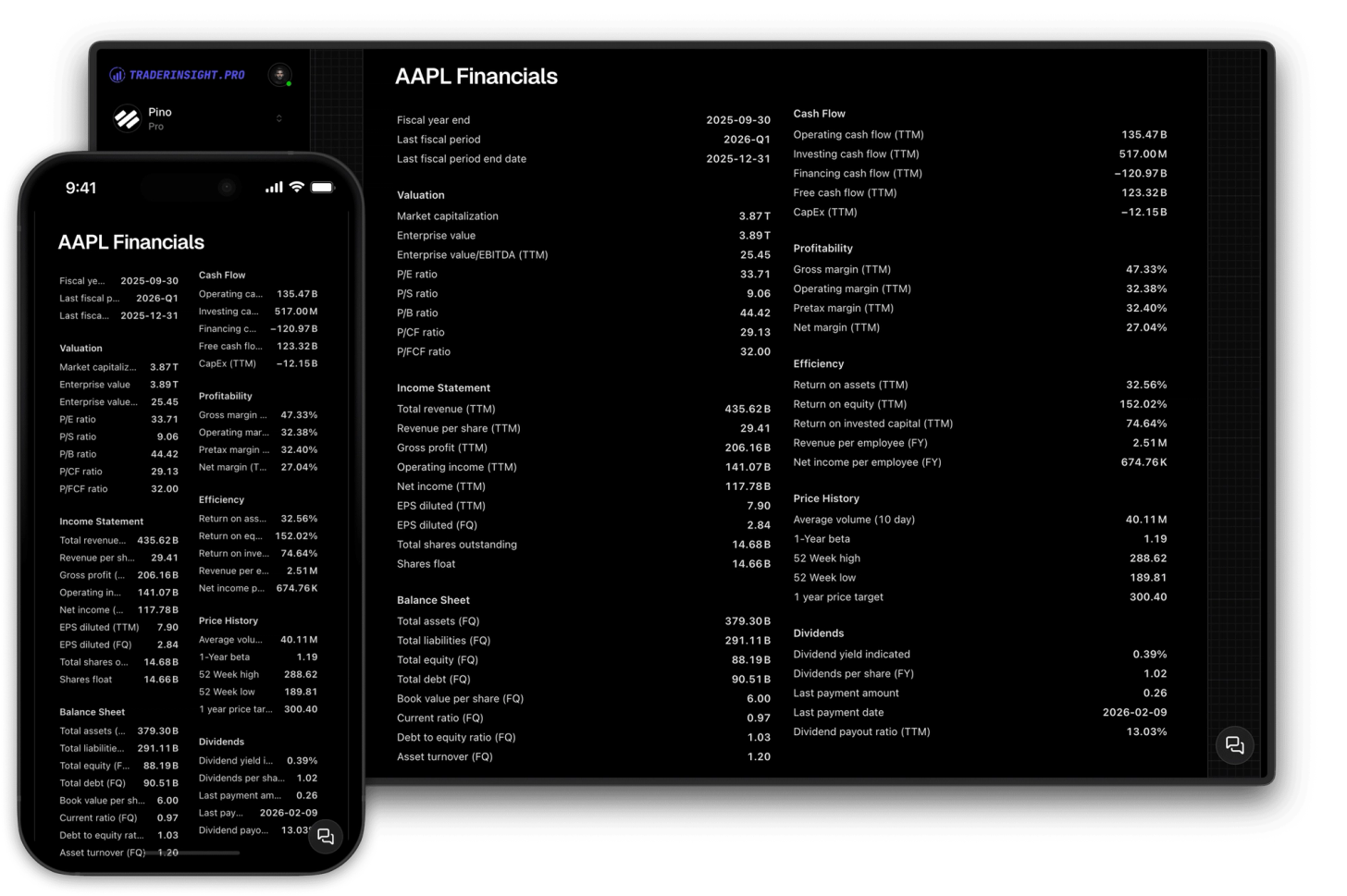The width and height of the screenshot is (1347, 896).
Task: Collapse the Cash Flow section header
Action: (x=819, y=113)
